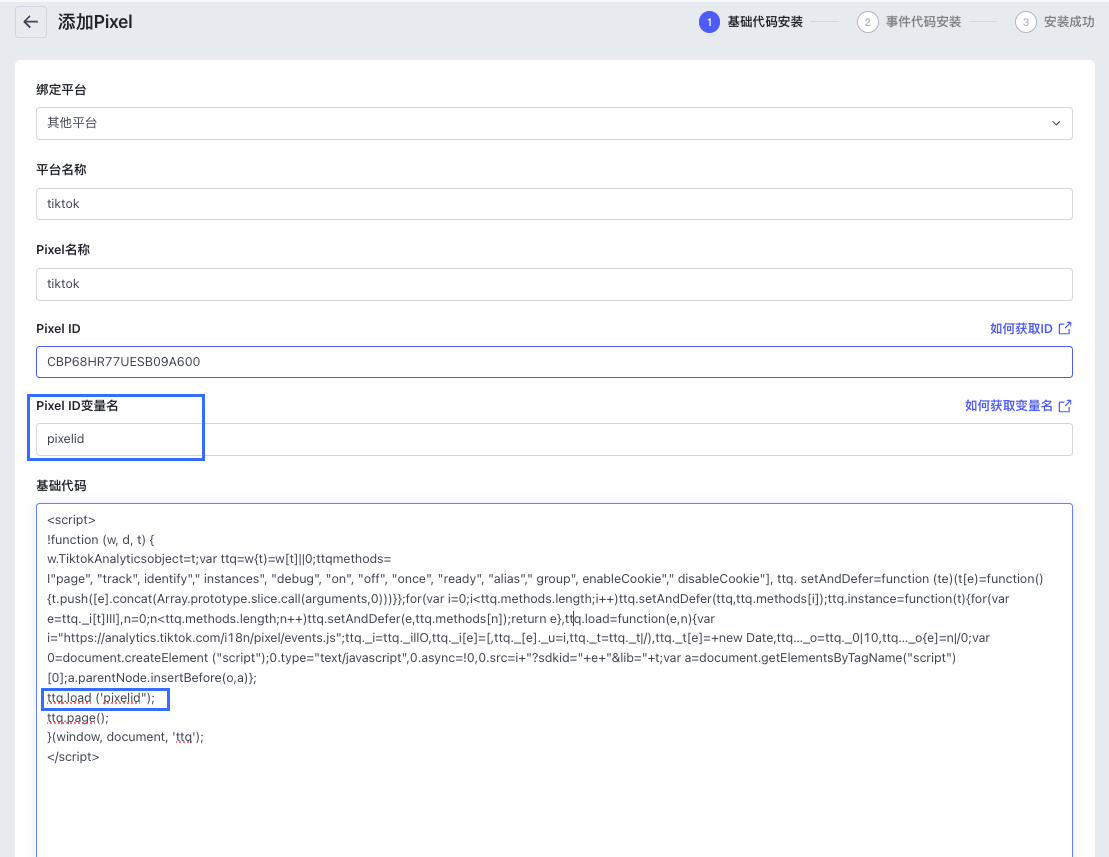The height and width of the screenshot is (857, 1109).
Task: Go to step 3 安装成功
Action: [1055, 22]
